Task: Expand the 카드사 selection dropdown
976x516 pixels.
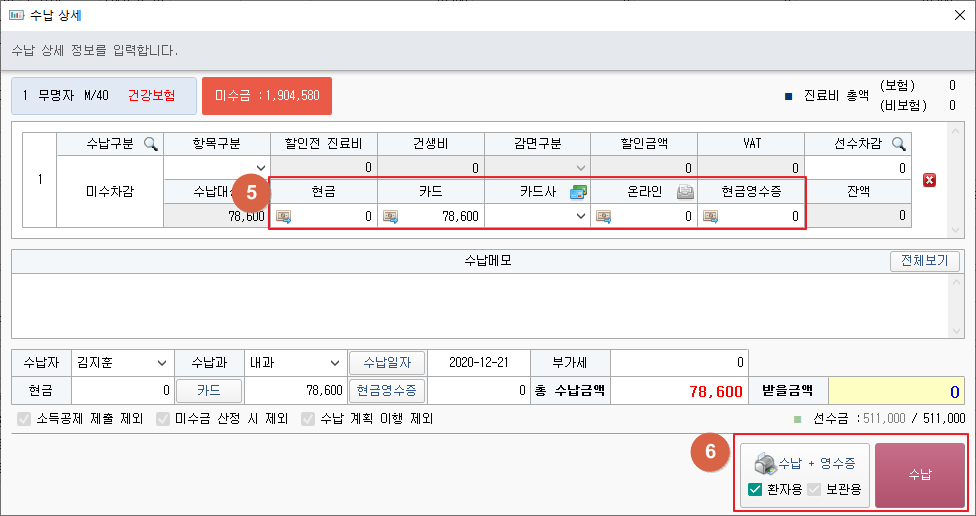Action: (x=579, y=216)
